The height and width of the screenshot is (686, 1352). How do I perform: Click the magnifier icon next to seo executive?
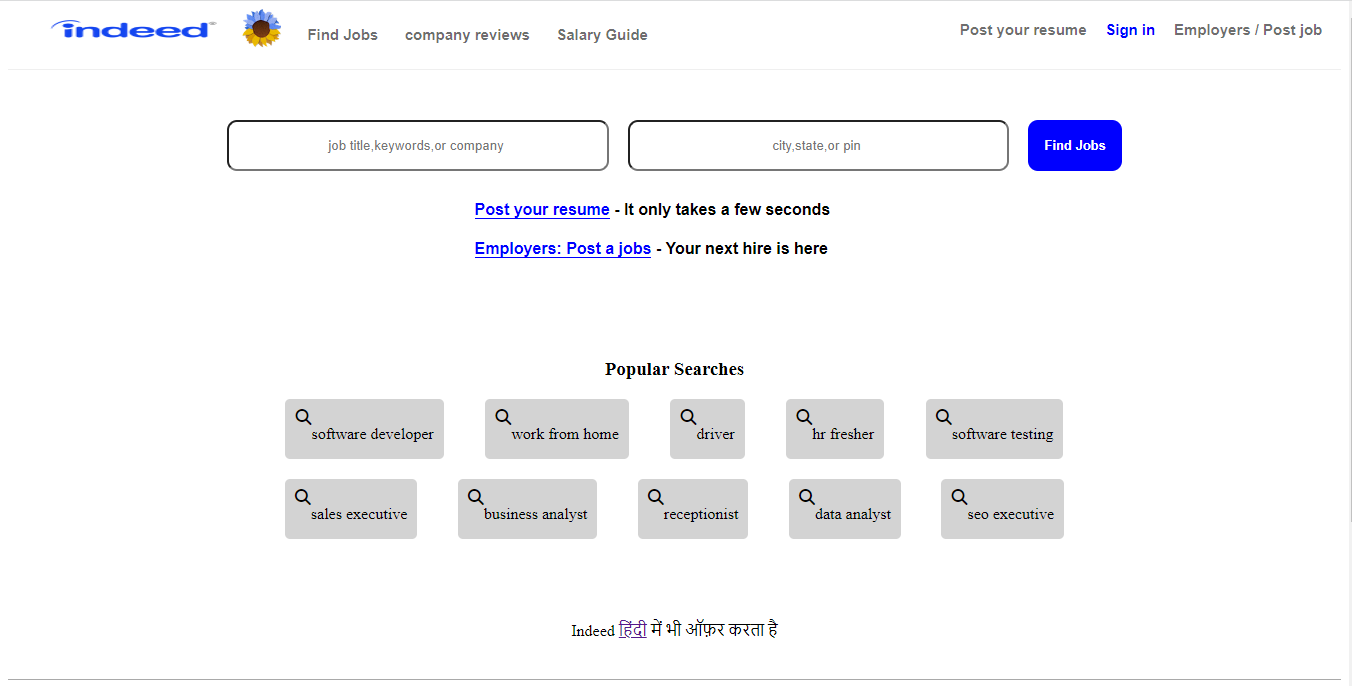959,495
